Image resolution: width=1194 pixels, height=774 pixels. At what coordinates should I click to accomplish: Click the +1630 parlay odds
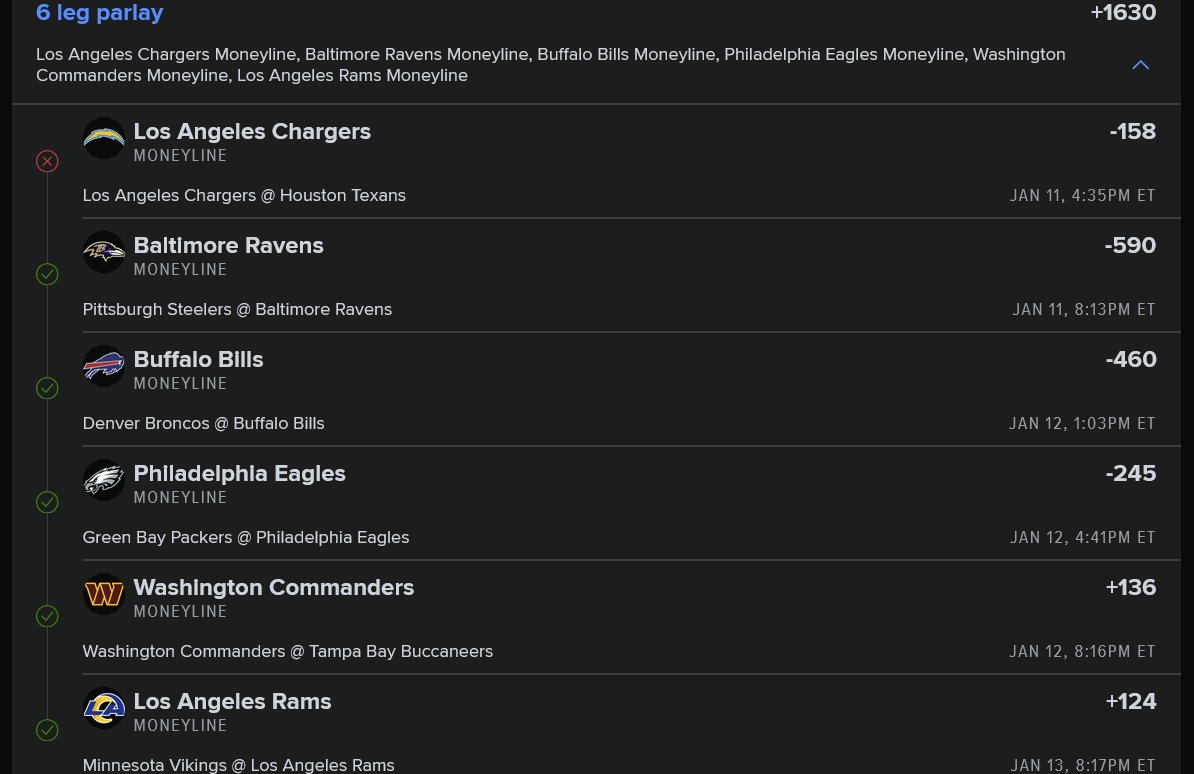pos(1123,12)
